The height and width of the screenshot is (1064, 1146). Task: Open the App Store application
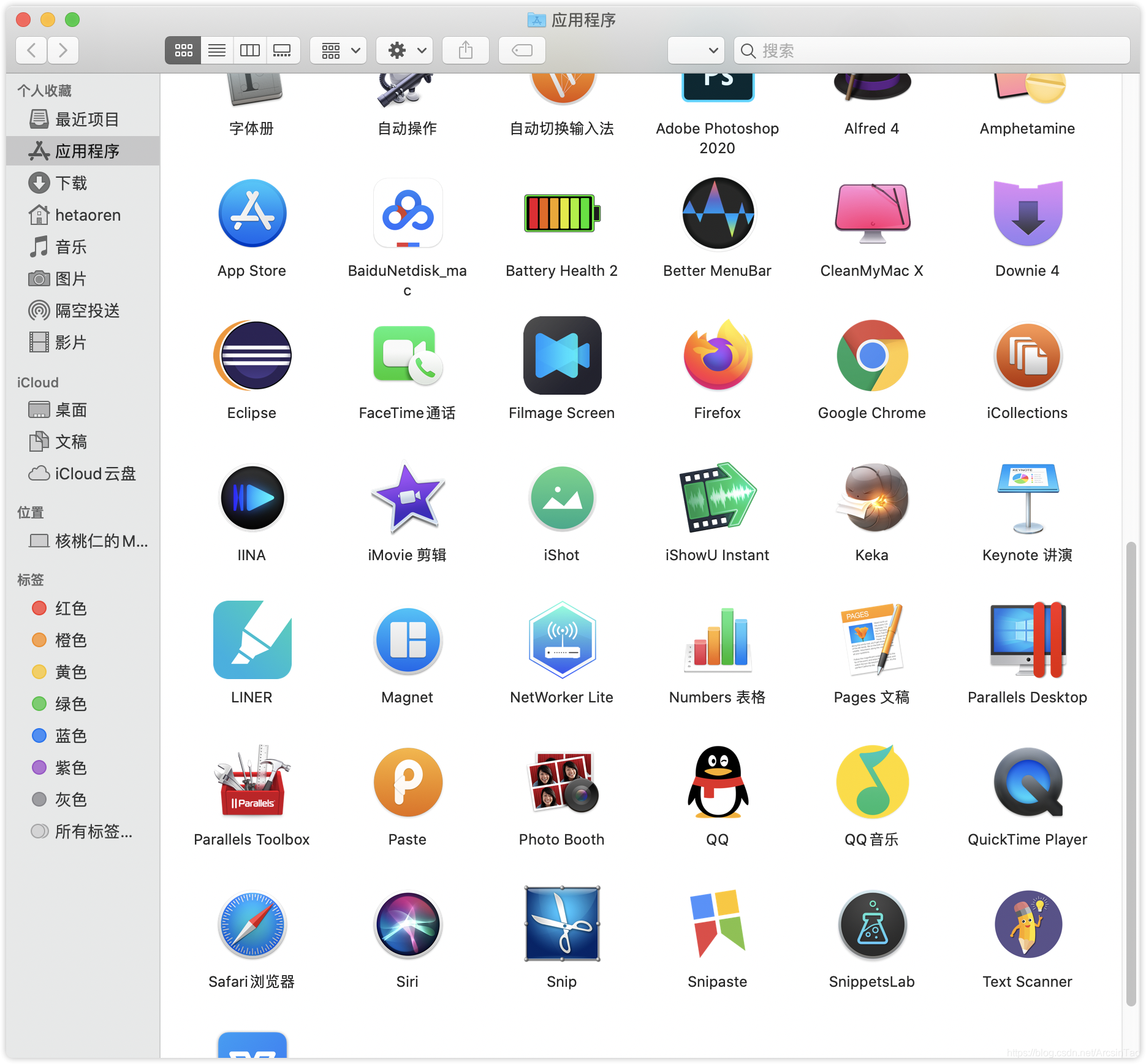[252, 213]
